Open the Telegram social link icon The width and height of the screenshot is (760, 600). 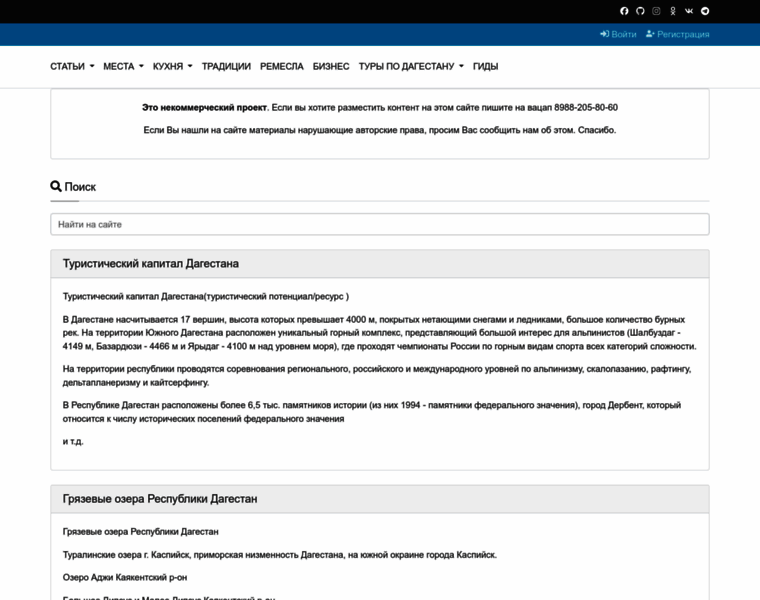coord(705,11)
